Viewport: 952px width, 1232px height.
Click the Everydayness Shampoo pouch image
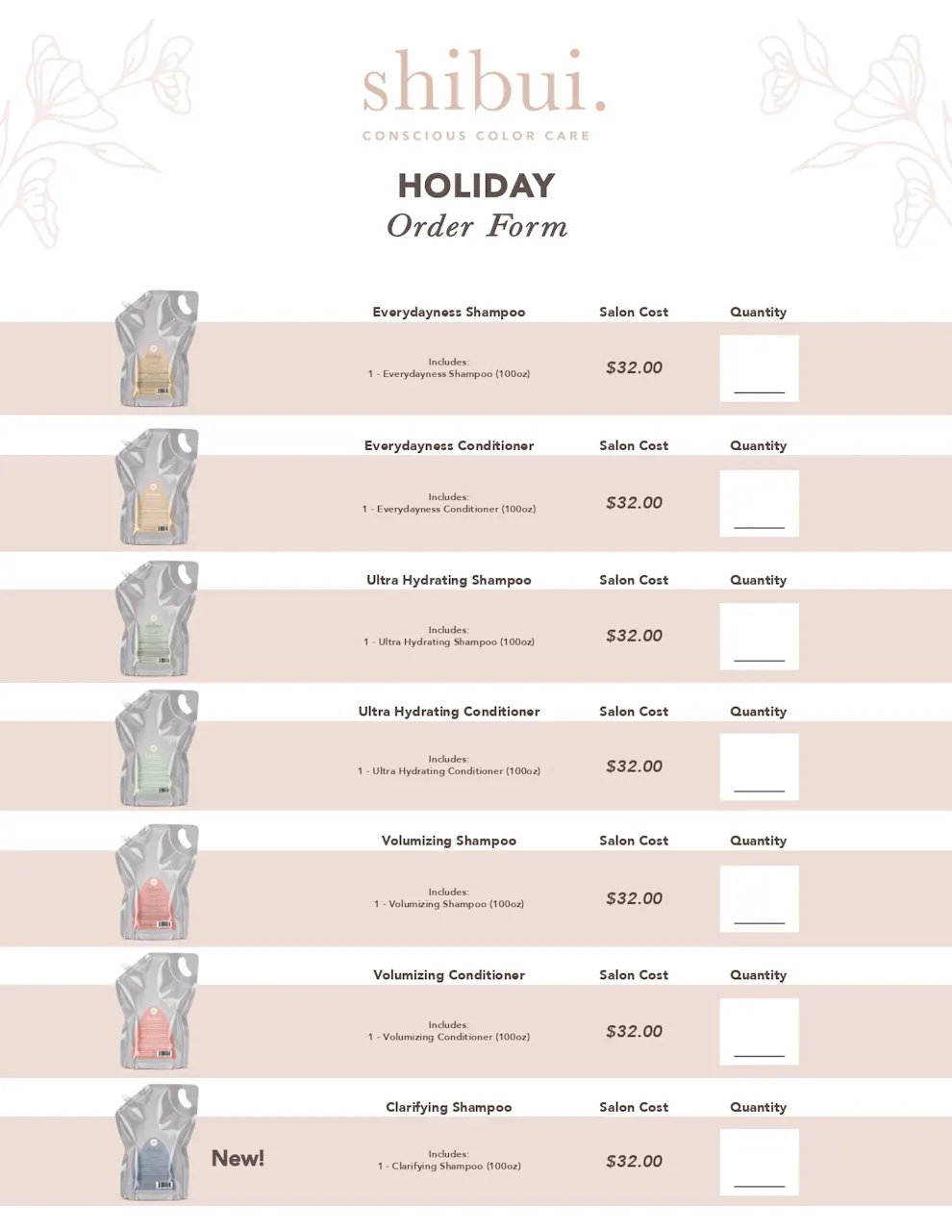157,349
